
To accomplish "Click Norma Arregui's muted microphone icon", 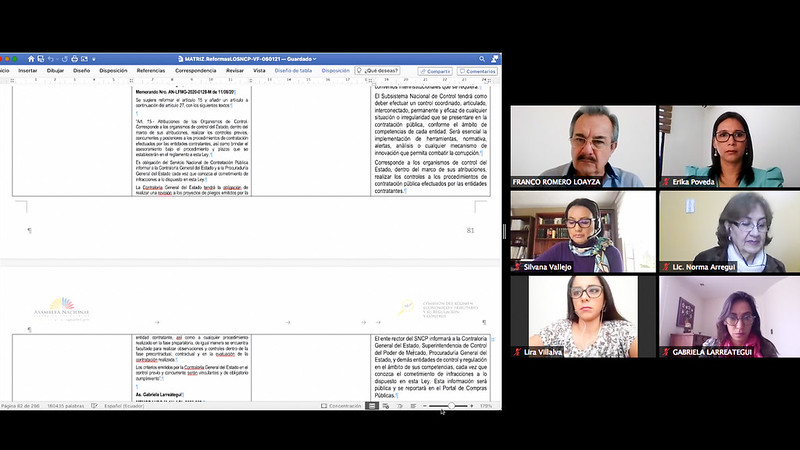I will coord(666,267).
